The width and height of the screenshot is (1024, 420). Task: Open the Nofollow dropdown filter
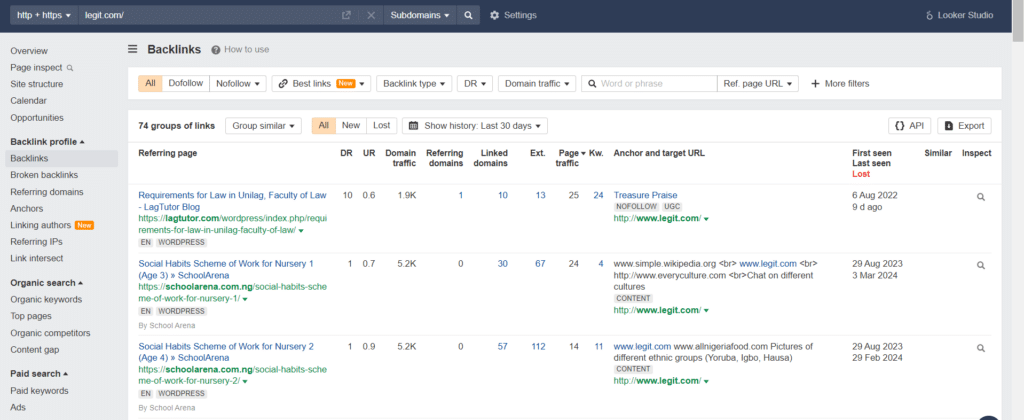click(x=238, y=84)
